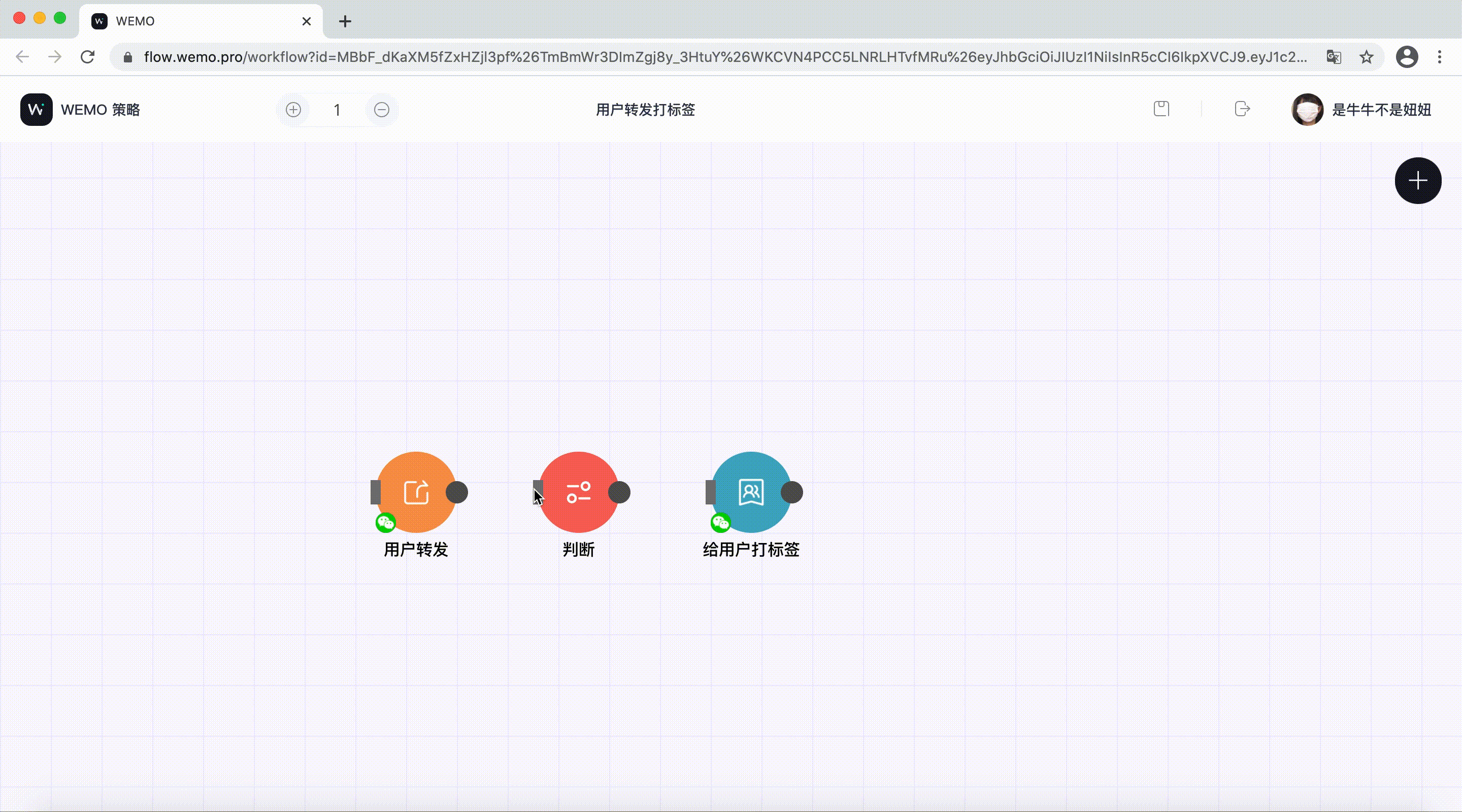Screen dimensions: 1462x812
Task: Open Chrome three-dot menu
Action: click(1439, 57)
